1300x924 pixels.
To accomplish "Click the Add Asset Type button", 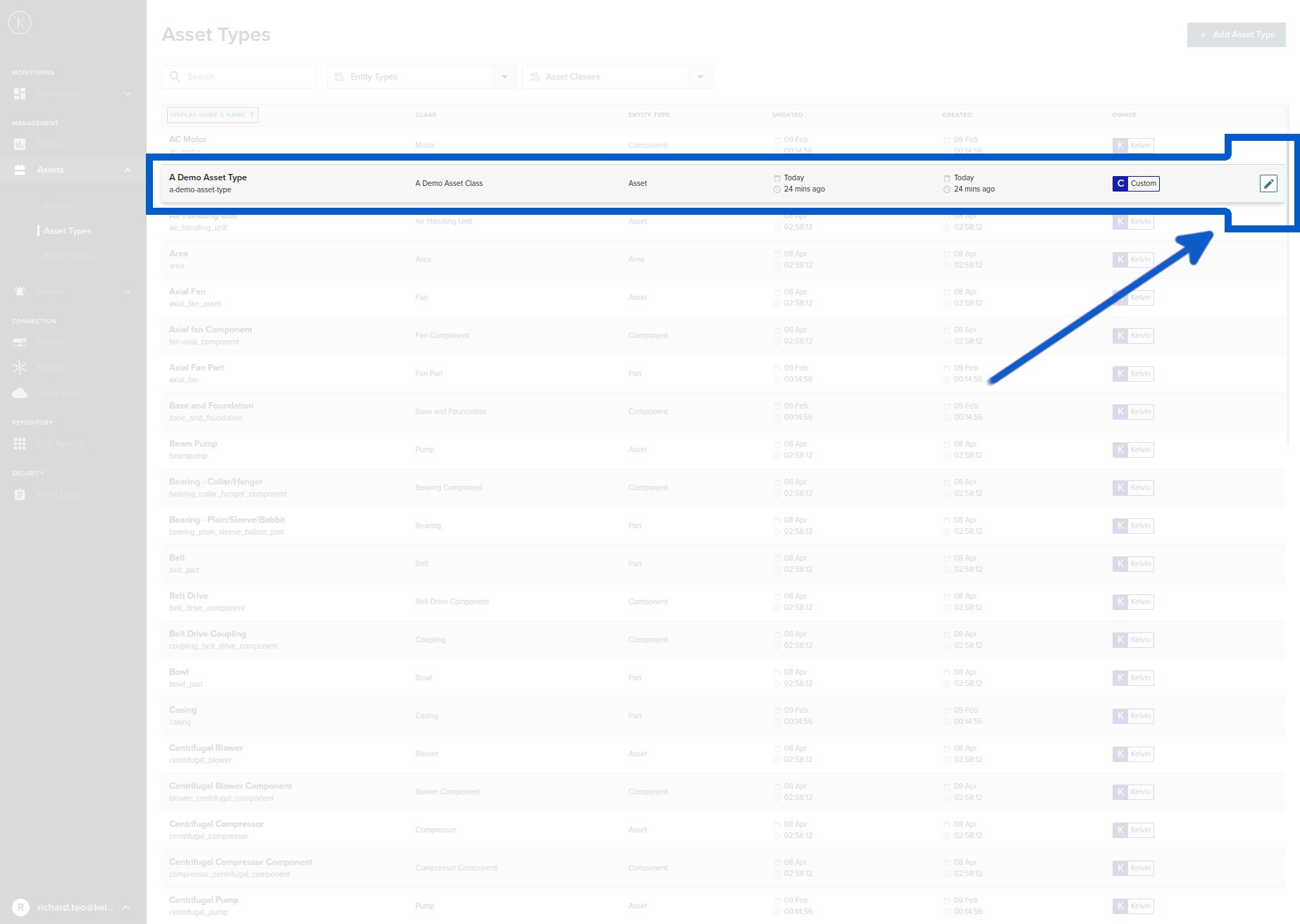I will coord(1236,34).
